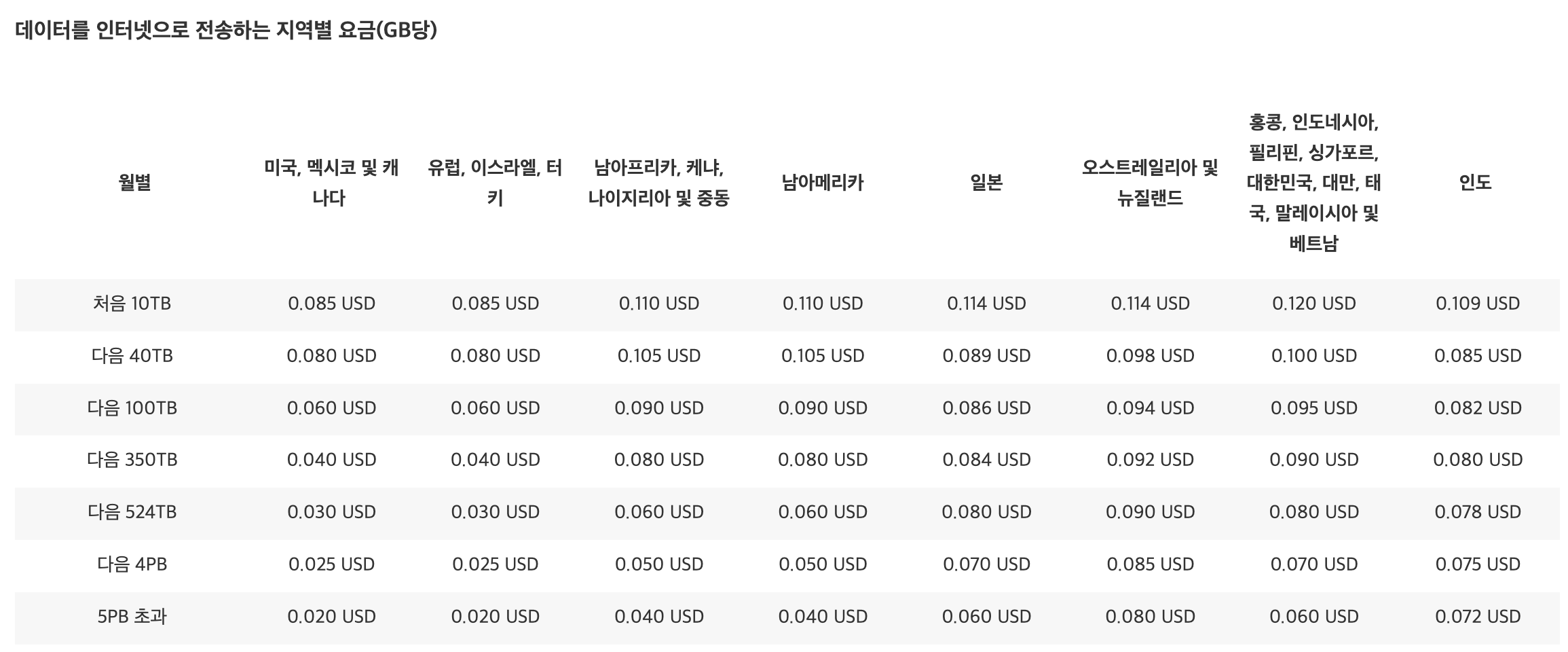Select the 0.072 USD cell
Image resolution: width=1568 pixels, height=652 pixels.
(1478, 617)
